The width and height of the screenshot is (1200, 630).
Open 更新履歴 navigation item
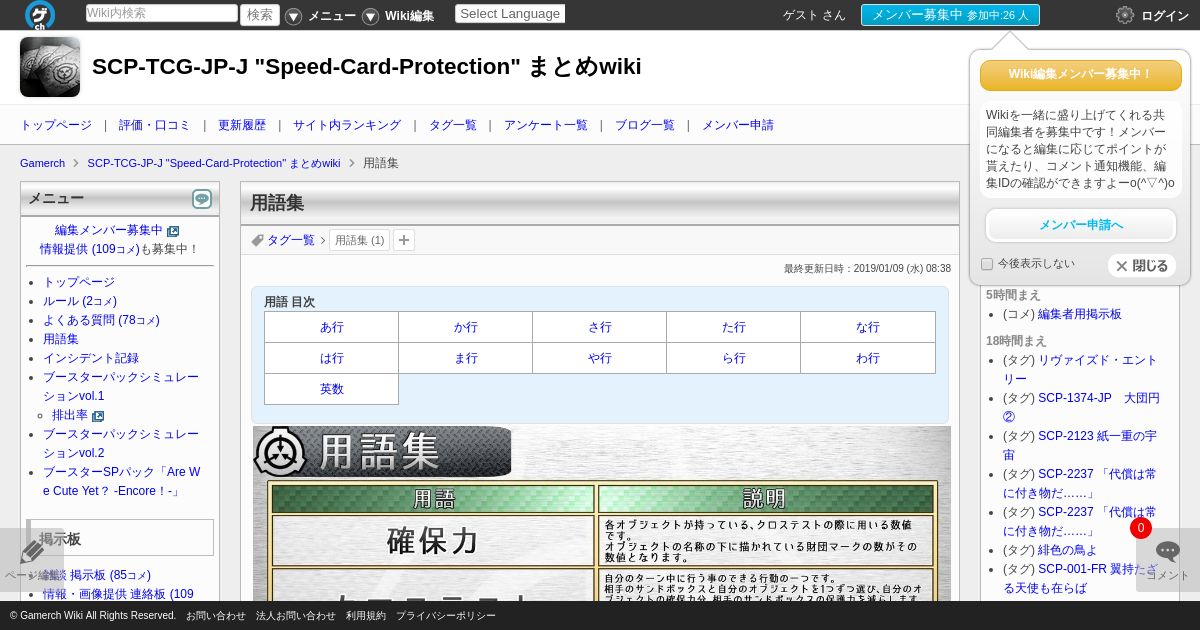click(242, 125)
